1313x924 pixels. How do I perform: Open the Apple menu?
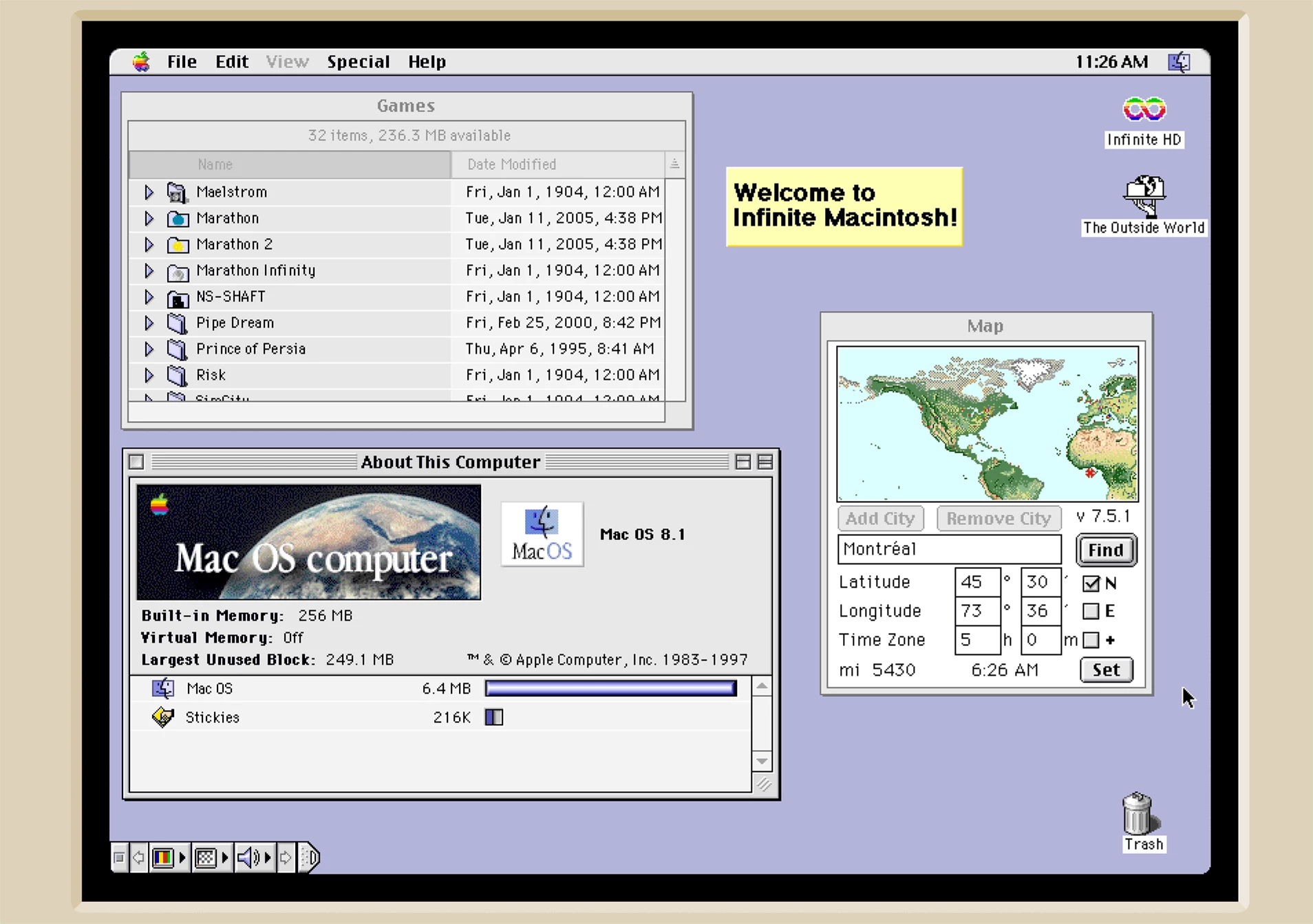[x=141, y=62]
